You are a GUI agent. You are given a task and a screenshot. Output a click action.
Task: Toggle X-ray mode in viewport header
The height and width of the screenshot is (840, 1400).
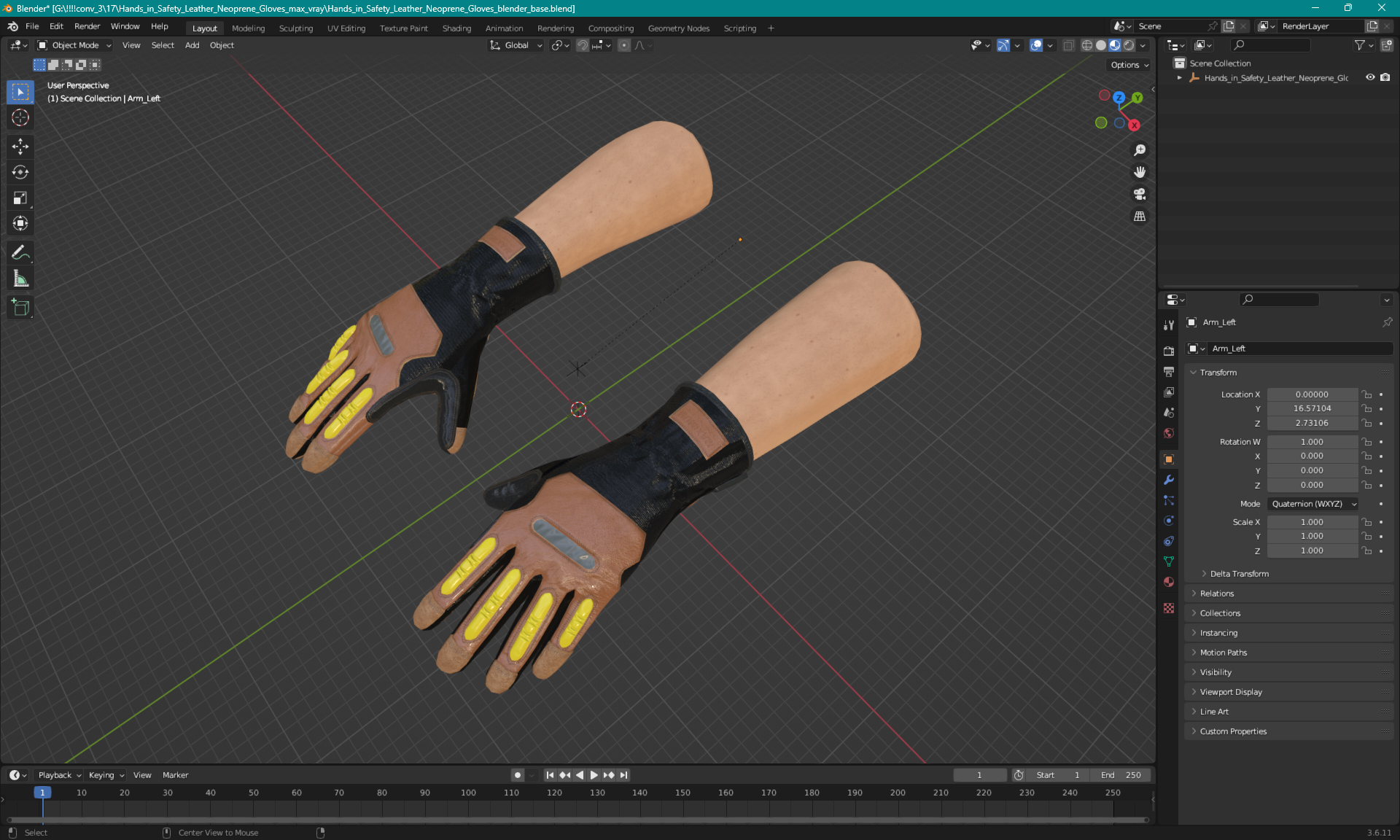pos(1069,45)
